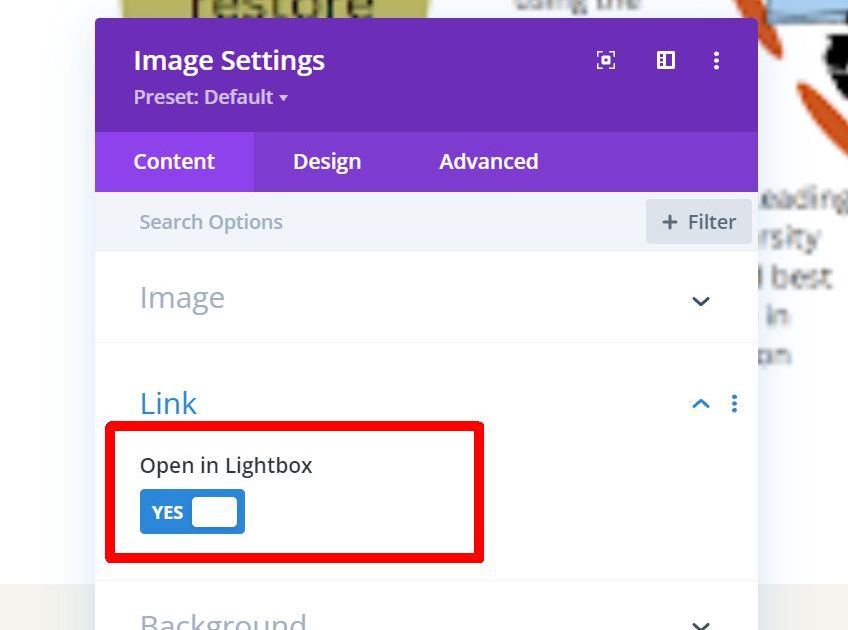This screenshot has height=630, width=848.
Task: Click the Search Options input field
Action: pos(370,222)
